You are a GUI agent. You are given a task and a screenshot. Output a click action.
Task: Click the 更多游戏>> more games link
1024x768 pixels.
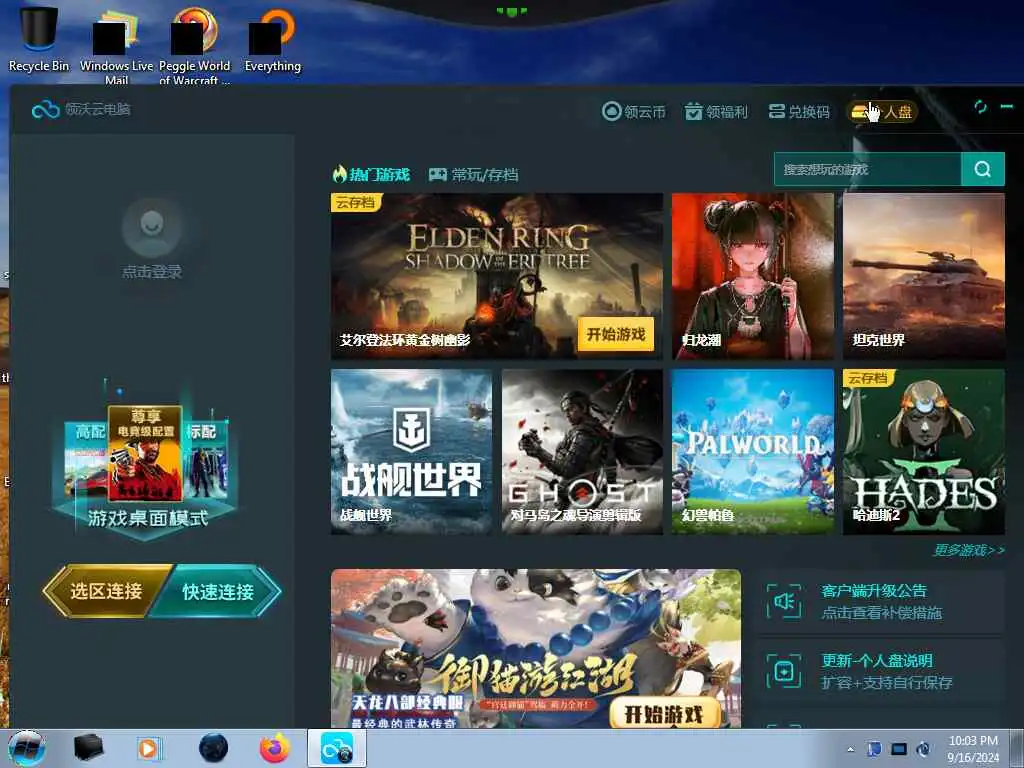pyautogui.click(x=969, y=551)
